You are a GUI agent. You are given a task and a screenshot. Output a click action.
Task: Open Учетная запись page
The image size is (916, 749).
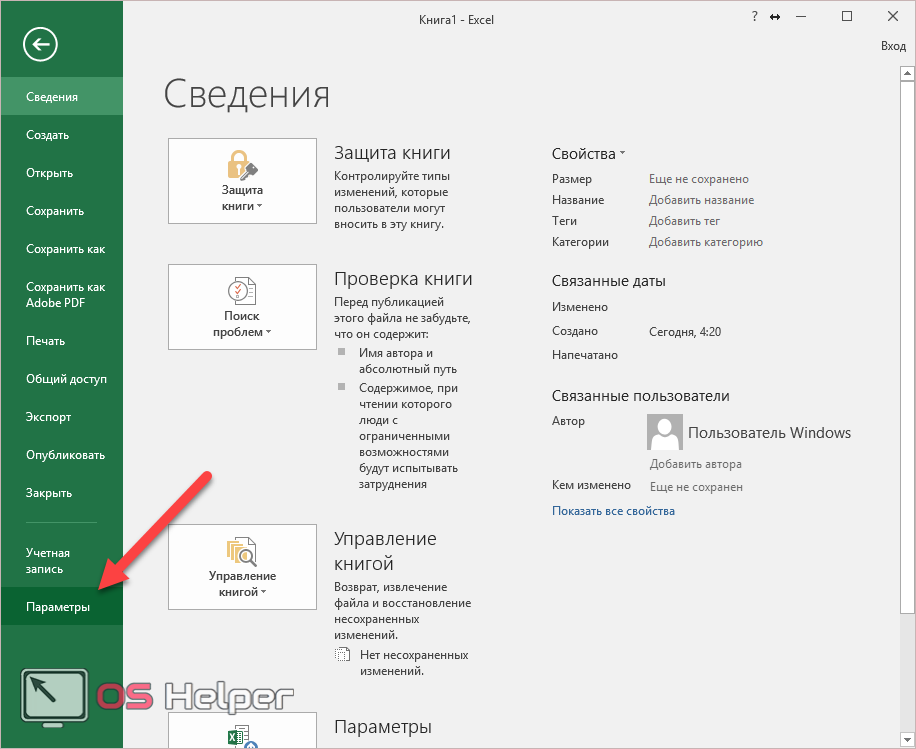tap(48, 561)
